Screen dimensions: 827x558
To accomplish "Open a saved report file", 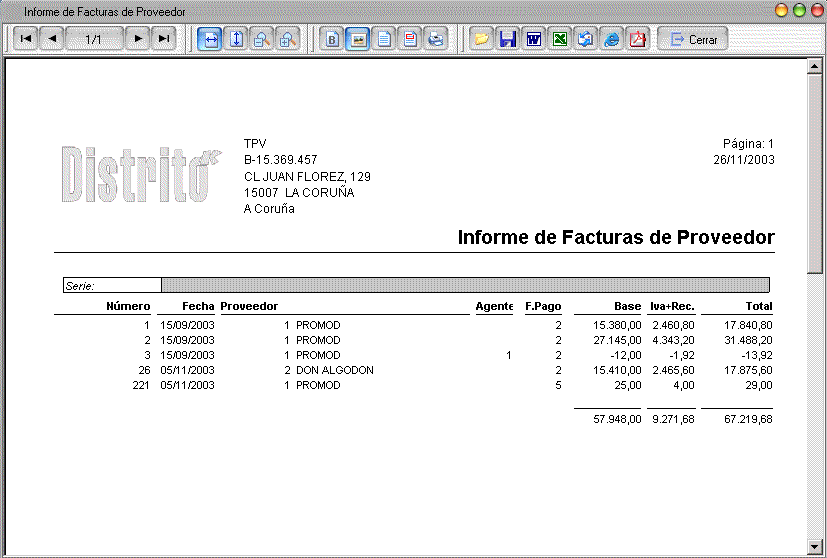I will (482, 39).
